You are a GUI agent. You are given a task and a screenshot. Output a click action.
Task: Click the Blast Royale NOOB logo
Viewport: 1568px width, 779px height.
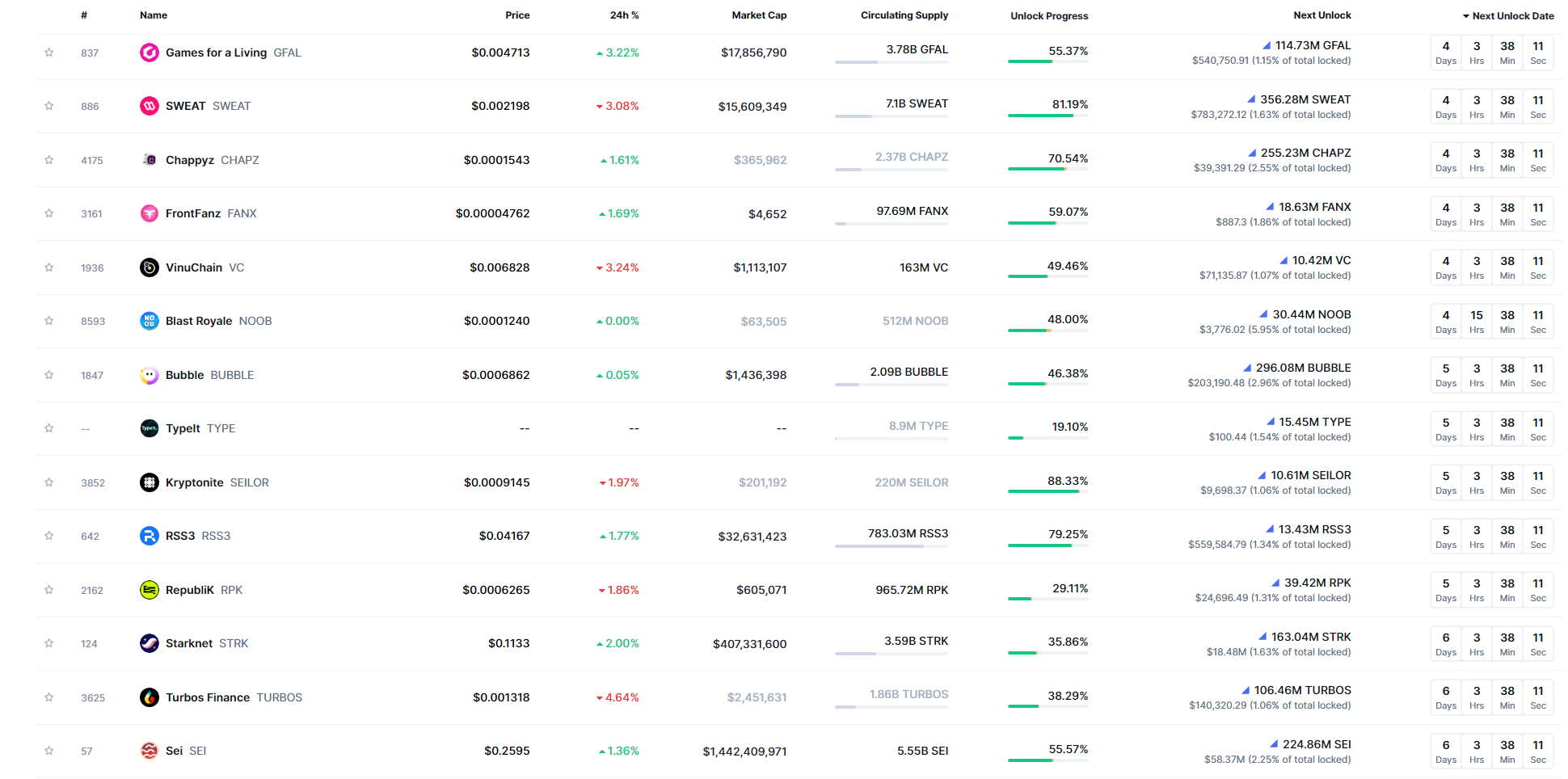tap(149, 321)
